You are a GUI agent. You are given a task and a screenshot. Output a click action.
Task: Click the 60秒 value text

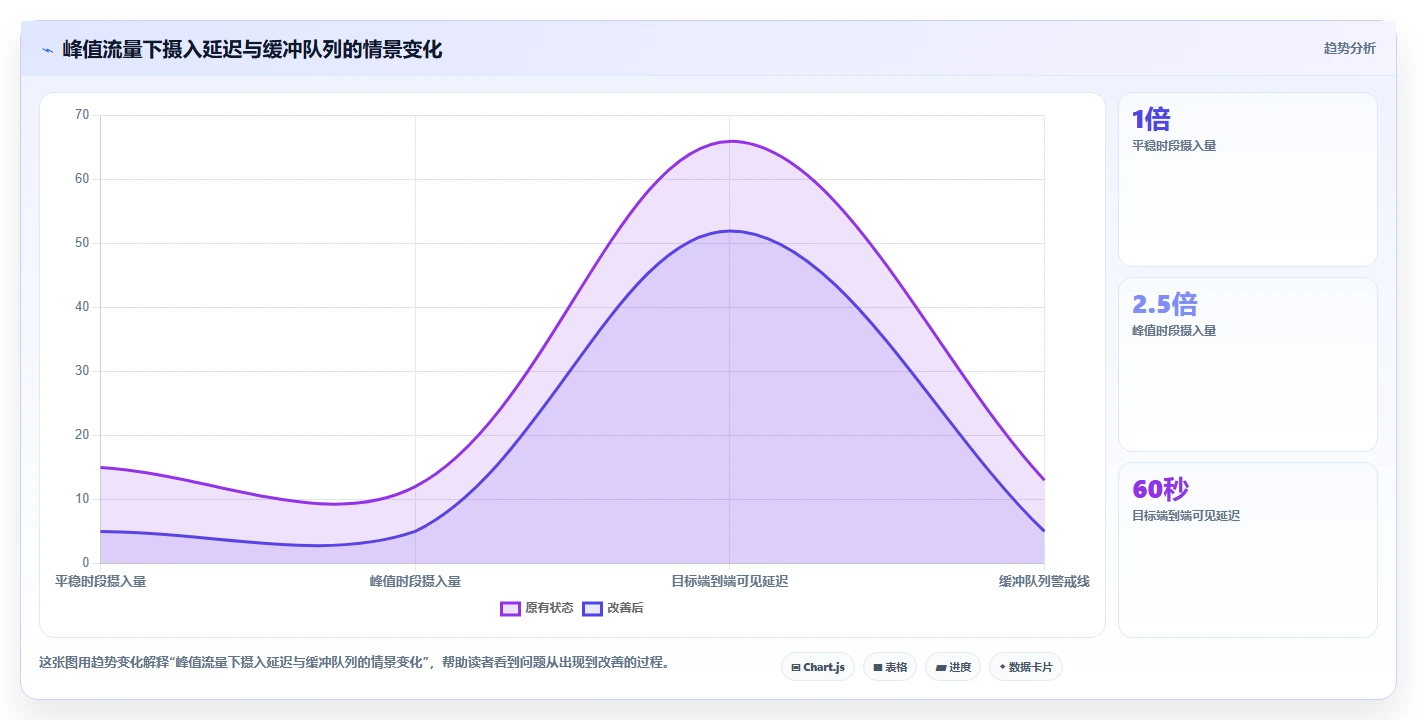pyautogui.click(x=1160, y=489)
